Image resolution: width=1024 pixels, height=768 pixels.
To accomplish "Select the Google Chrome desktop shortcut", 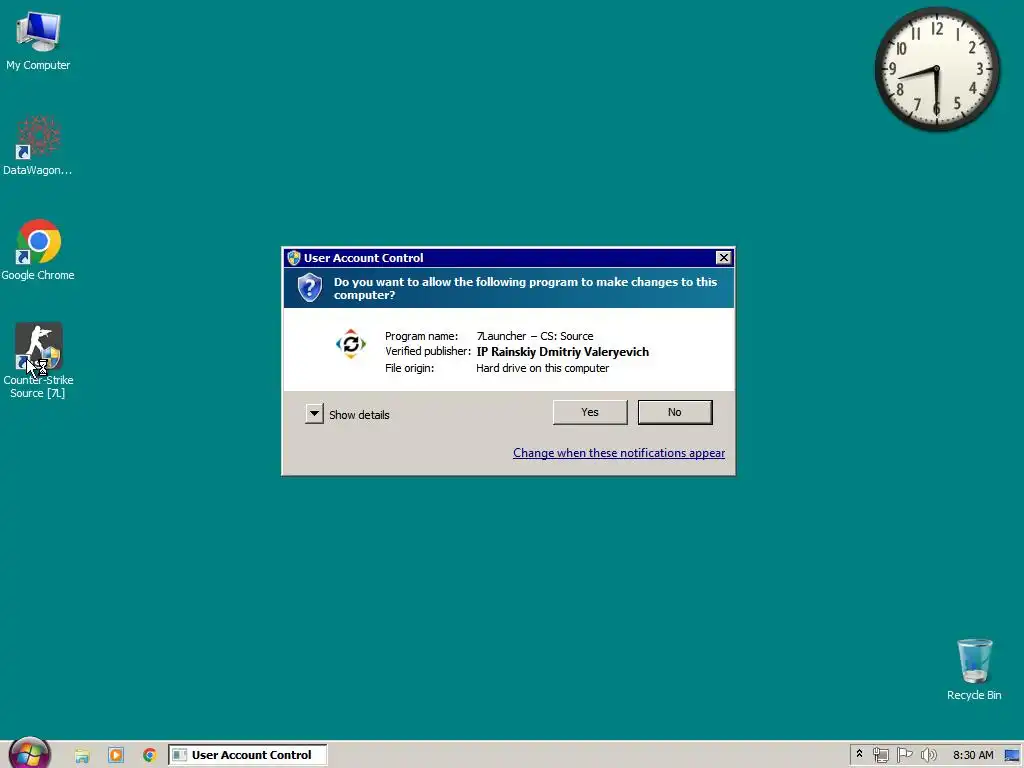I will (38, 250).
